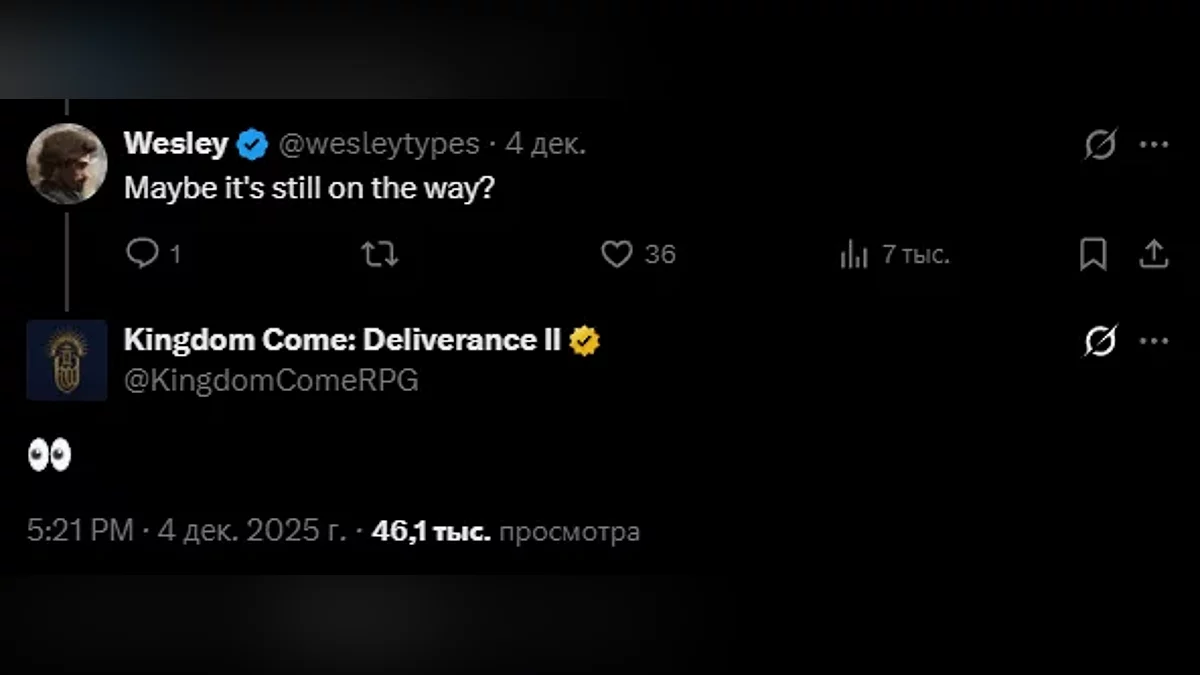Screen dimensions: 1200x675
Task: Open Kingdom Come: Deliverance II avatar
Action: coord(66,360)
